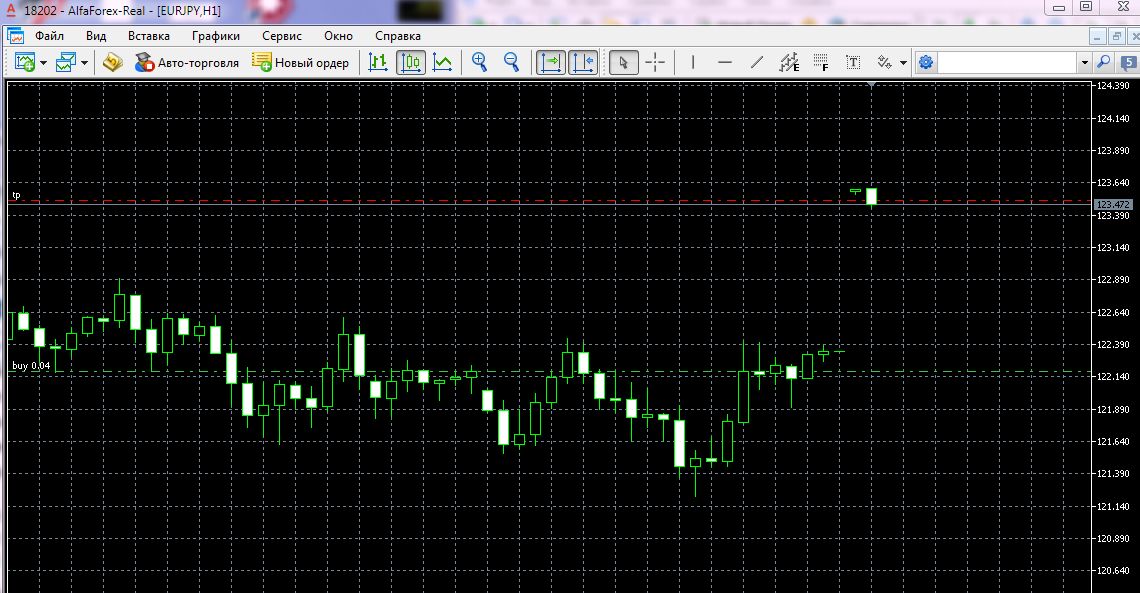
Task: Select the red tp take-profit line label
Action: [16, 195]
